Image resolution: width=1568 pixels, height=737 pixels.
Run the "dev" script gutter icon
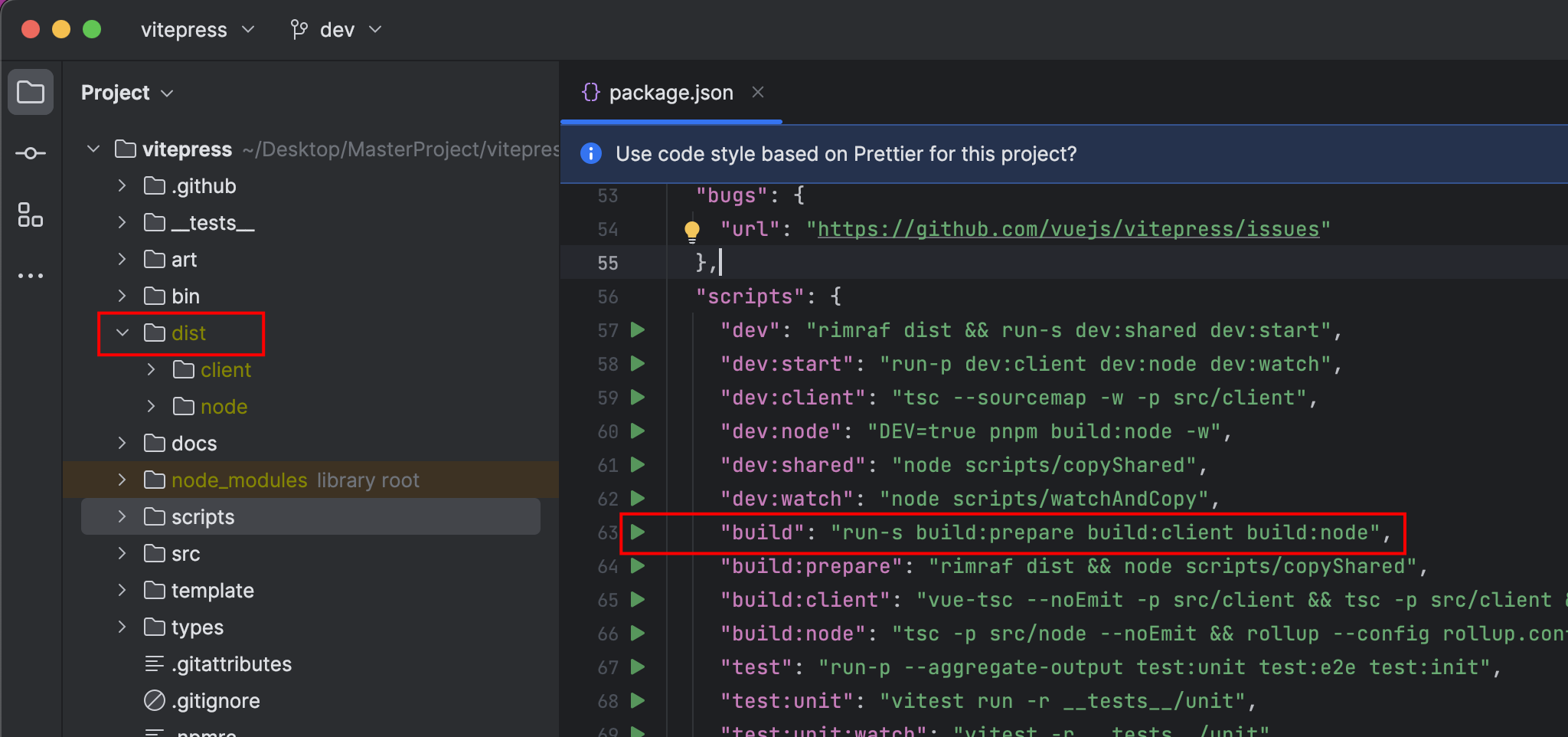tap(637, 330)
